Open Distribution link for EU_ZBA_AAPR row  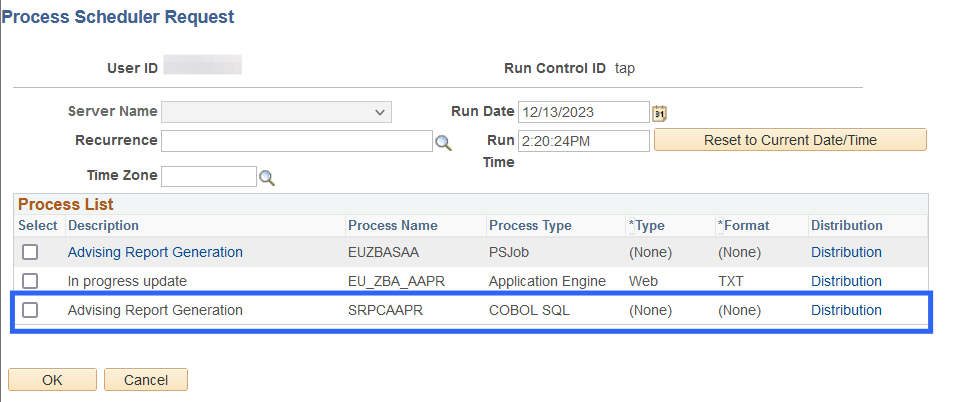click(846, 281)
